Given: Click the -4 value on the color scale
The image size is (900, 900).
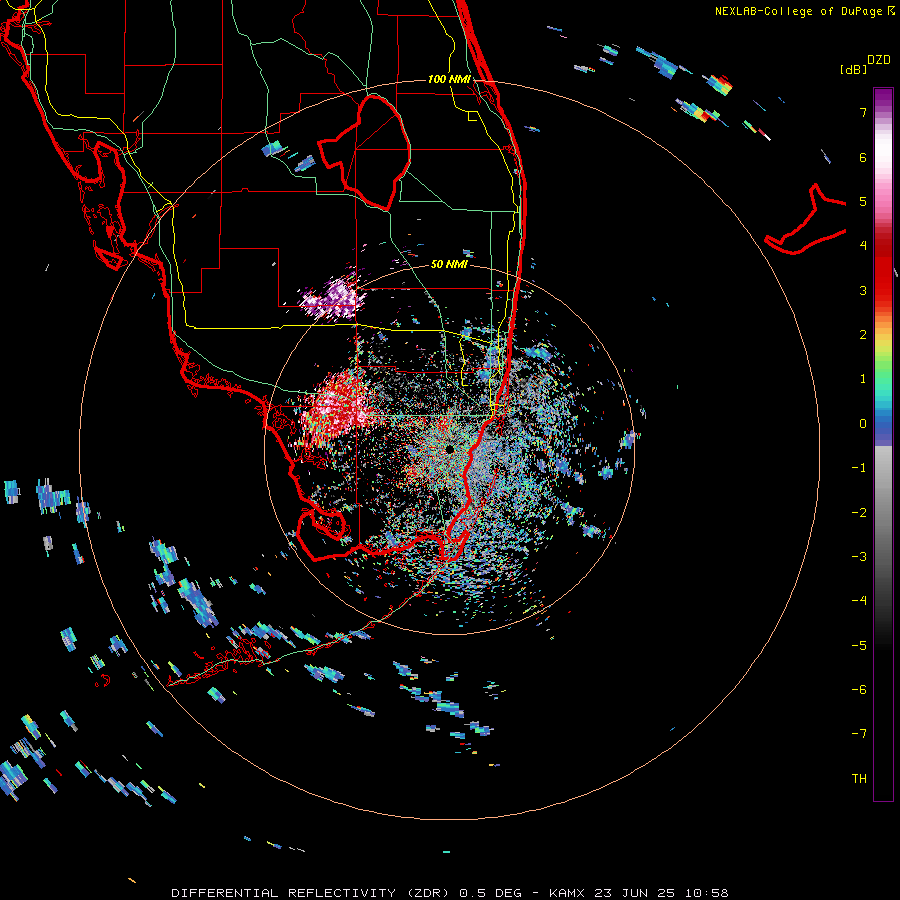Looking at the screenshot, I should (859, 600).
